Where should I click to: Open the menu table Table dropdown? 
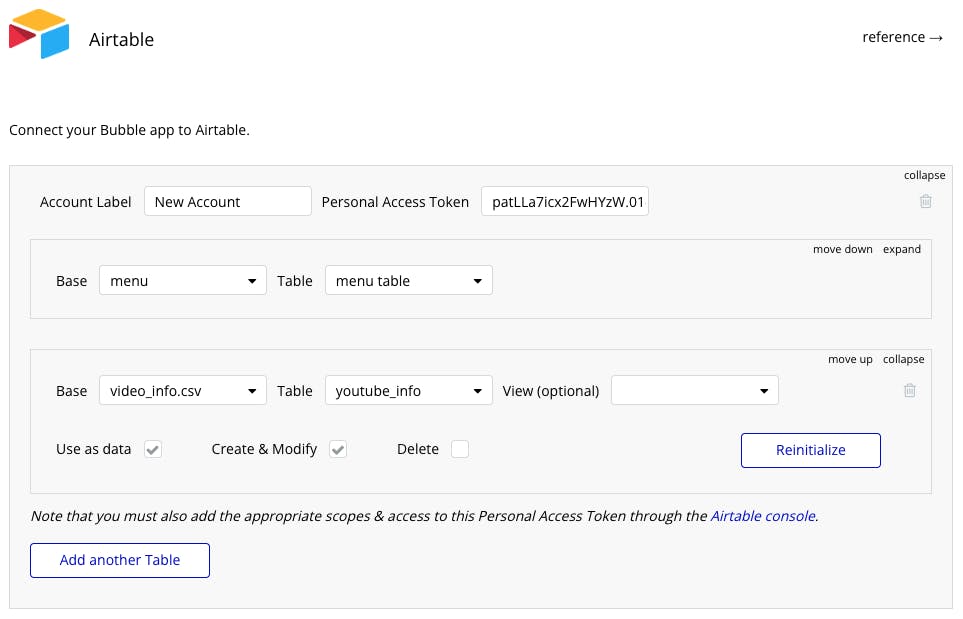(409, 281)
